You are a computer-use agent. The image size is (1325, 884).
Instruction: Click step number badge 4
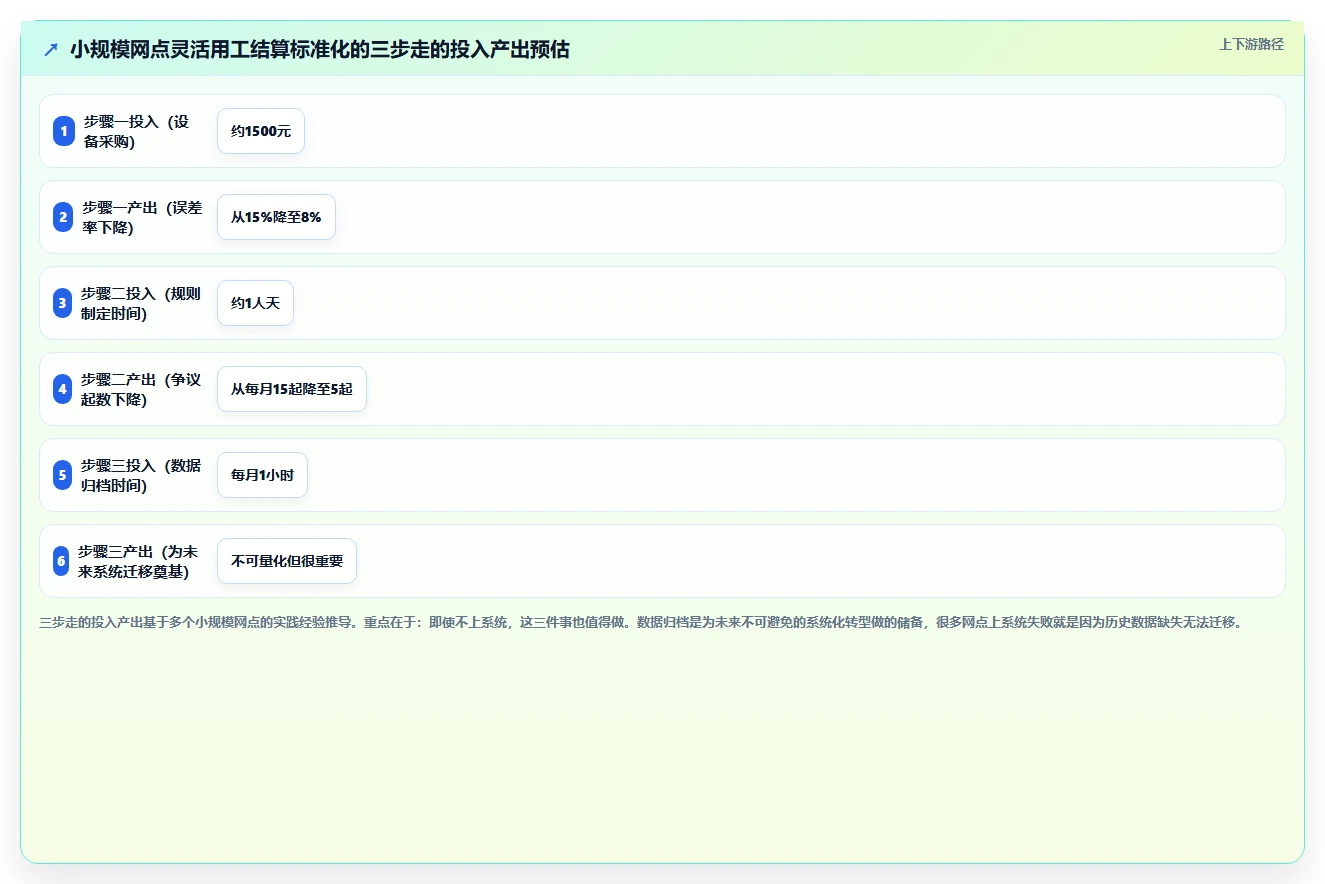(62, 389)
